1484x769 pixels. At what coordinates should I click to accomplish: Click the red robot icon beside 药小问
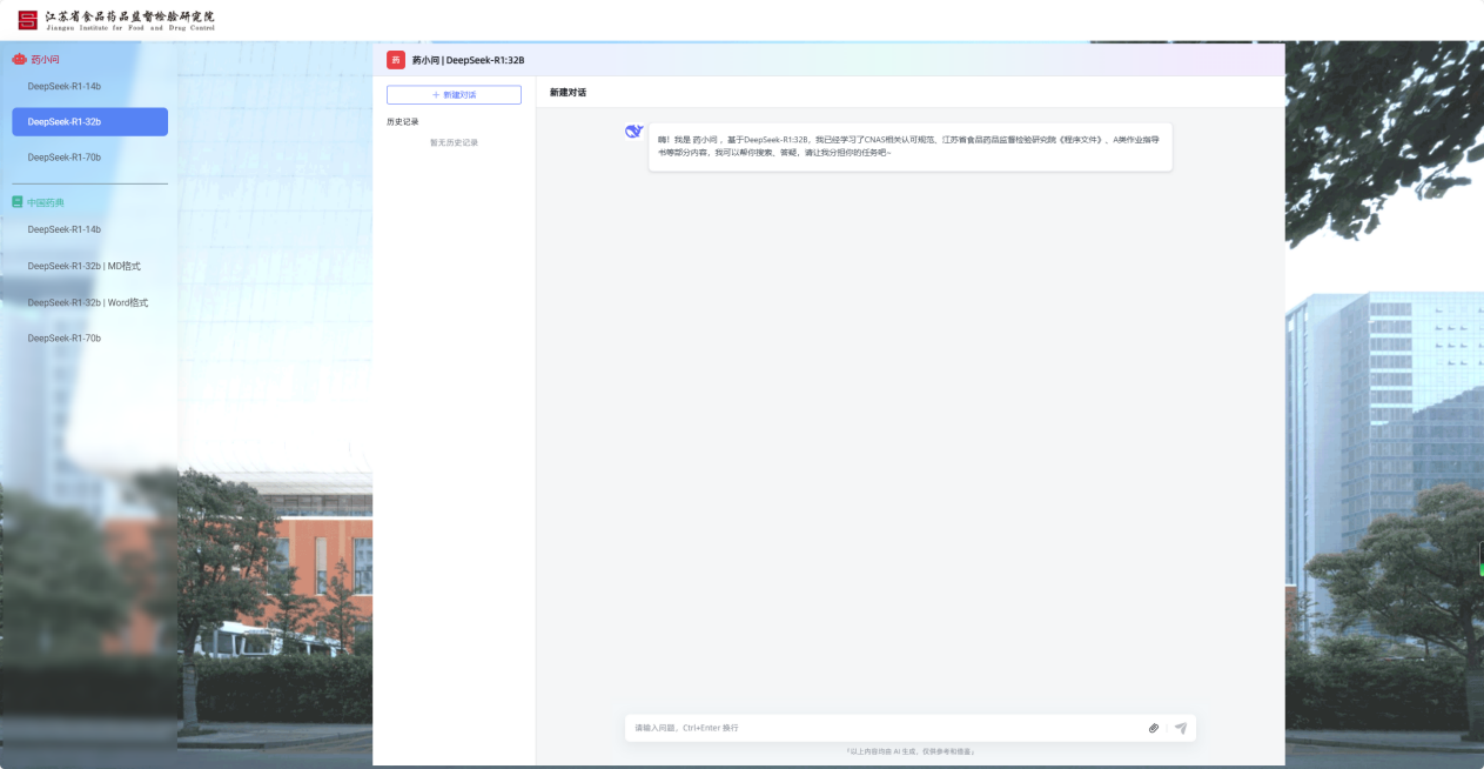19,59
